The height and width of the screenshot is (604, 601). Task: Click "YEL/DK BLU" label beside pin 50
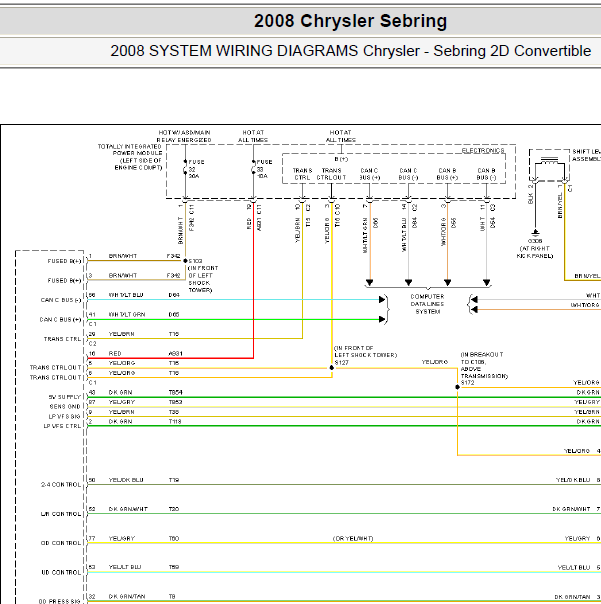click(x=126, y=480)
